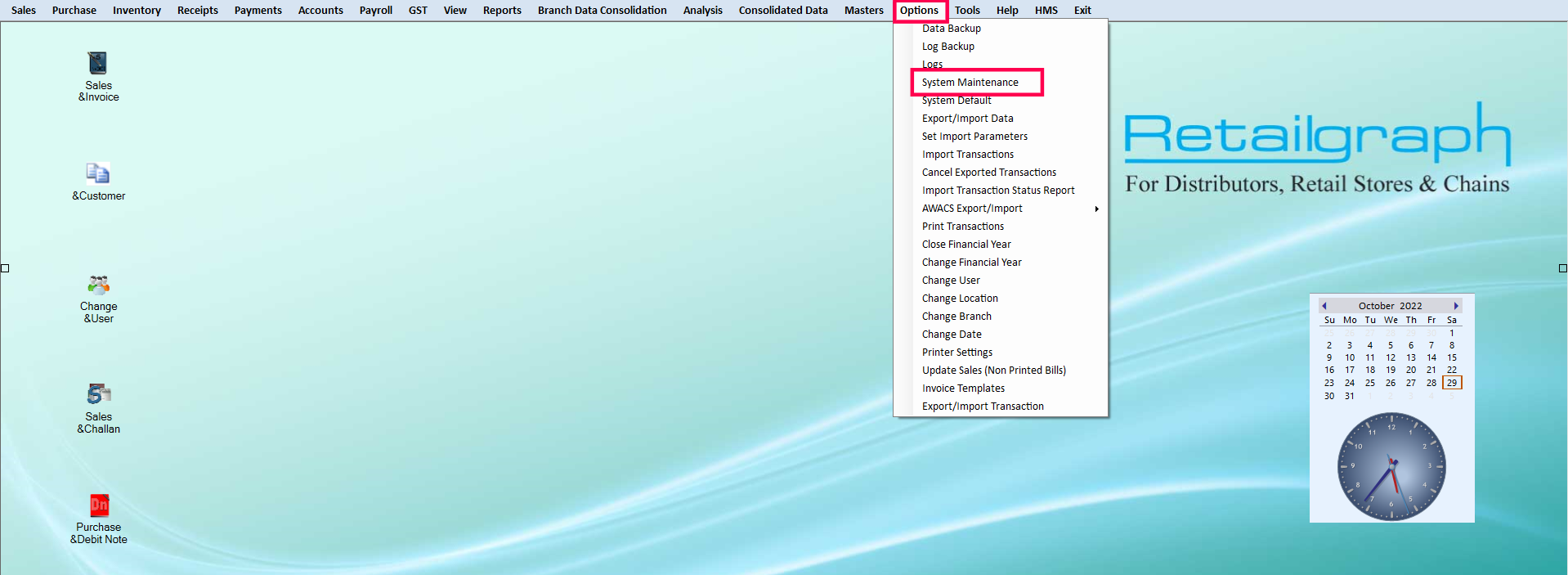Select October 15 in the calendar

click(x=1452, y=357)
